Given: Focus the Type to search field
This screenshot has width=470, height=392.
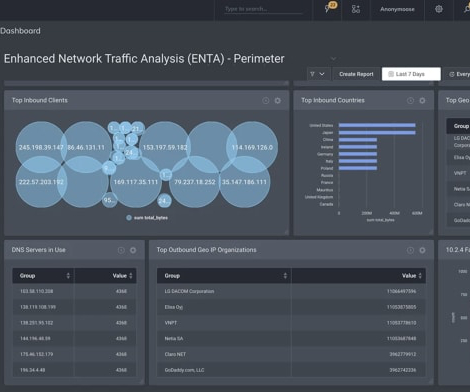Looking at the screenshot, I should tap(263, 9).
